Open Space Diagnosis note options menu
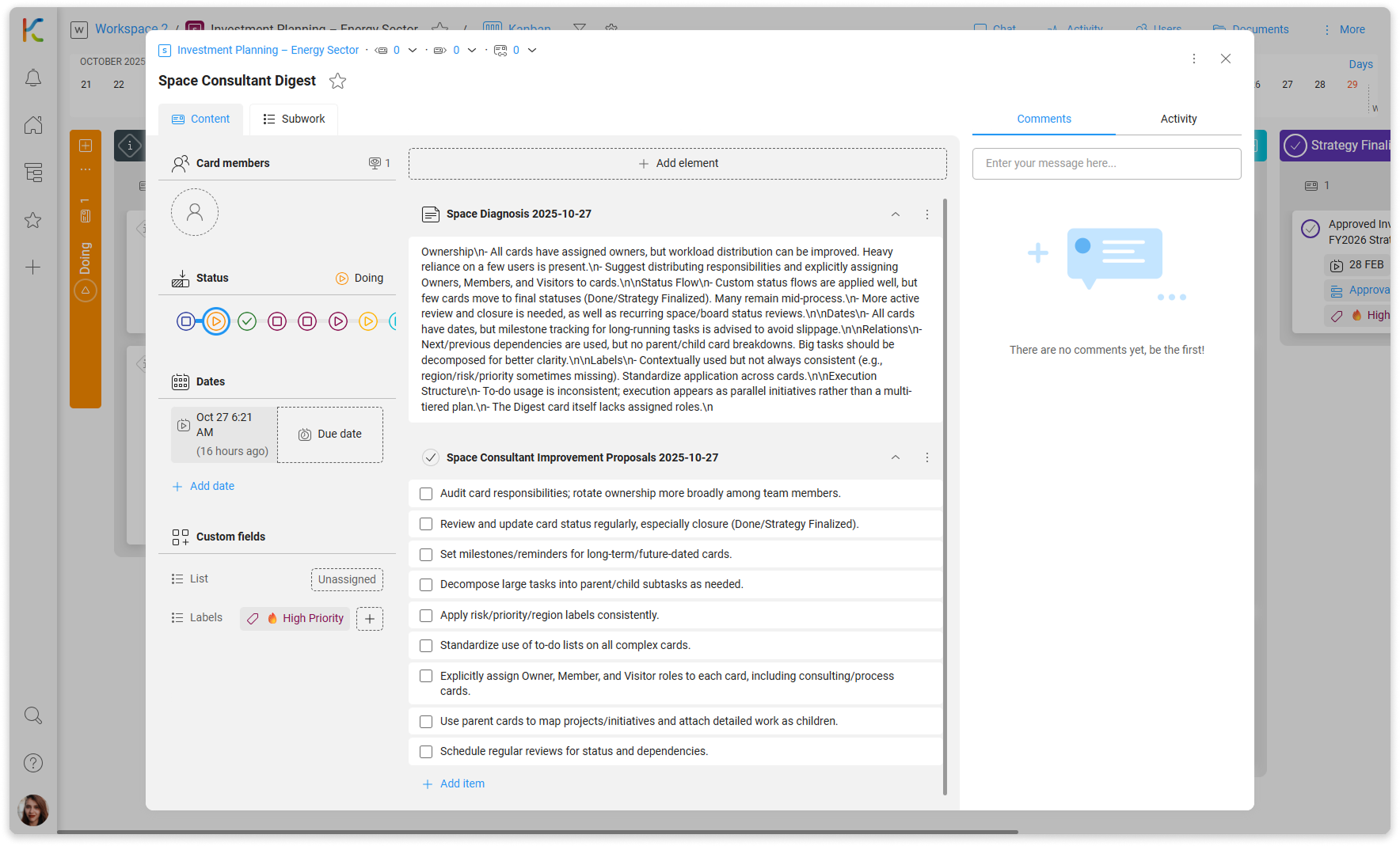 pyautogui.click(x=926, y=214)
